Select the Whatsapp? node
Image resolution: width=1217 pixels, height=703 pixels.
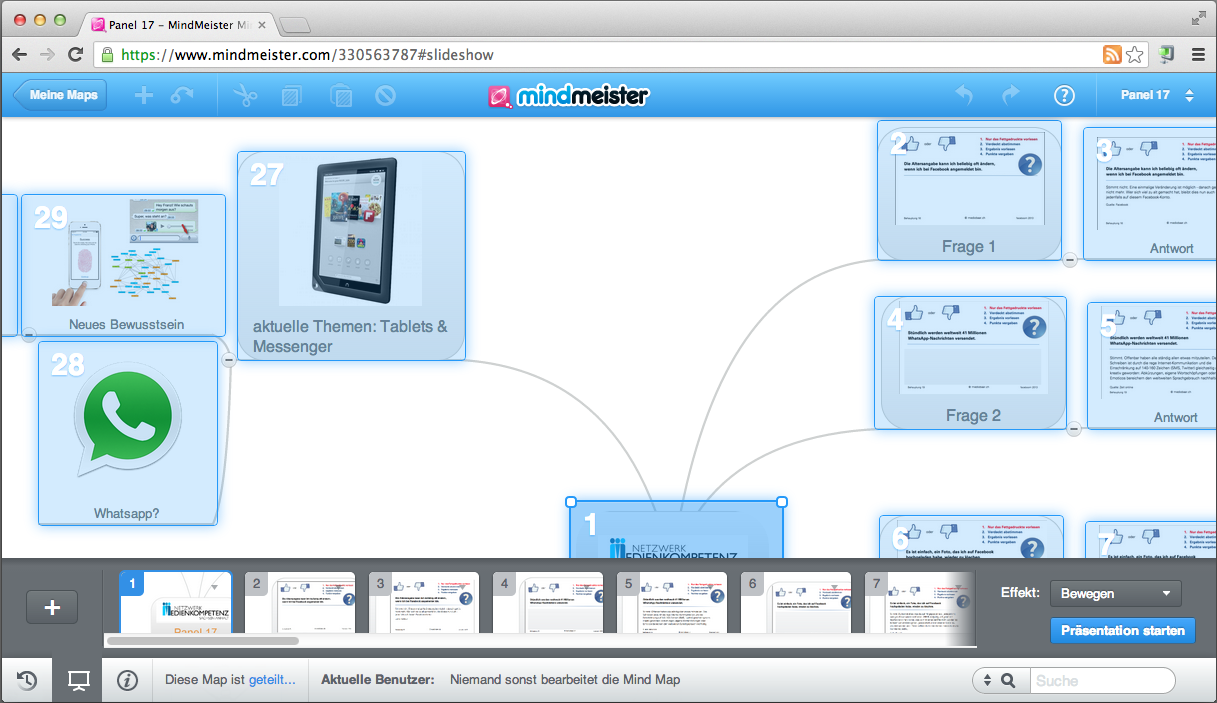point(127,433)
